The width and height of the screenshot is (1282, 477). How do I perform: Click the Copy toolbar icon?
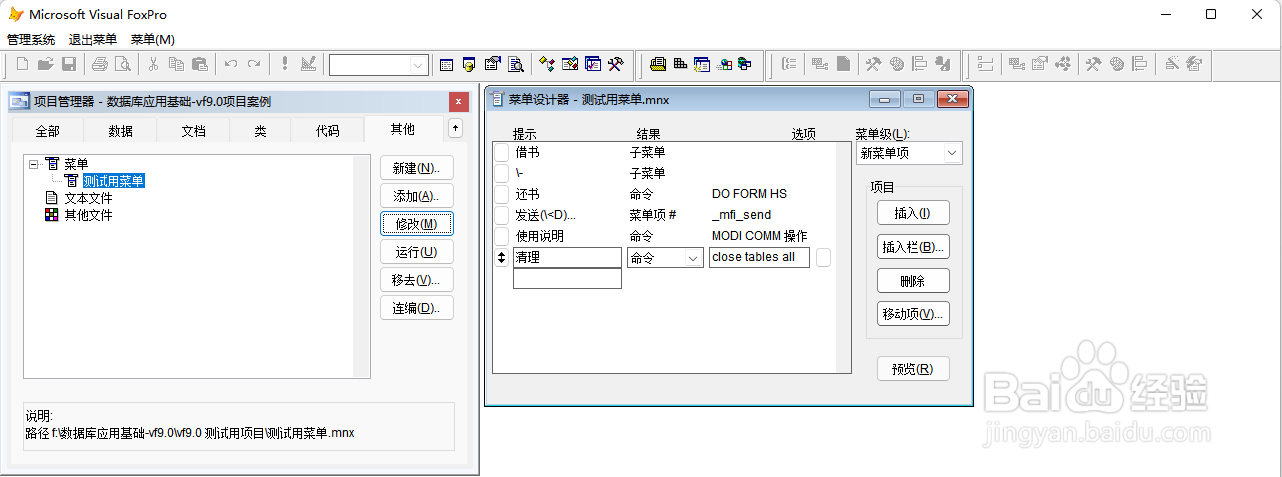point(176,64)
